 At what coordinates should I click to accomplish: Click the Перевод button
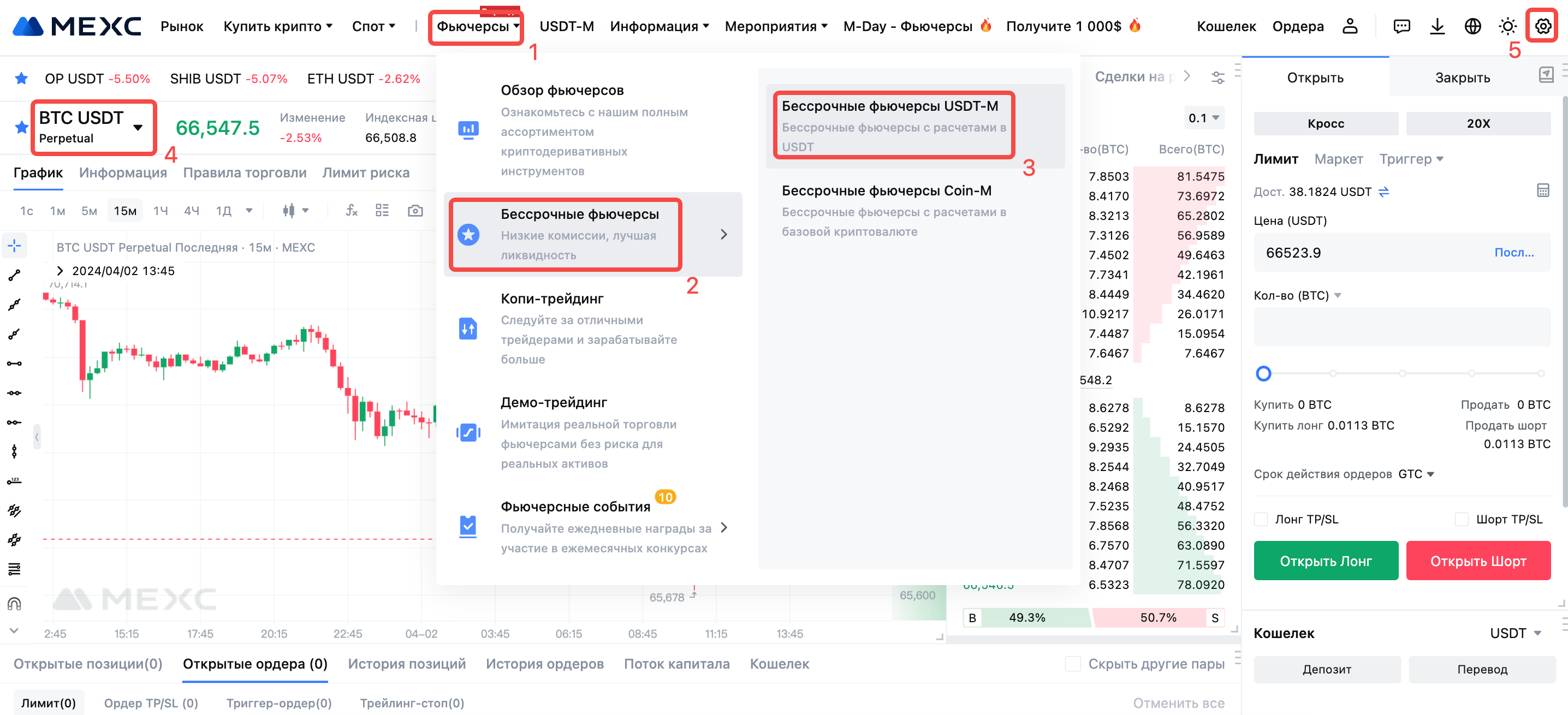[1482, 669]
